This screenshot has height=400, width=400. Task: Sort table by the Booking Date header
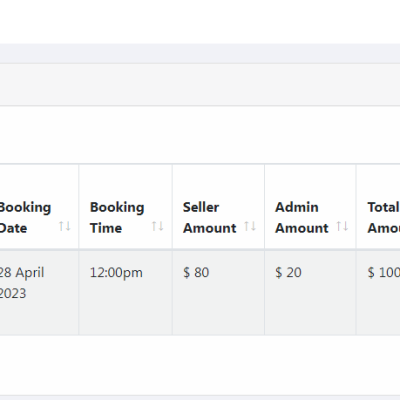point(39,207)
